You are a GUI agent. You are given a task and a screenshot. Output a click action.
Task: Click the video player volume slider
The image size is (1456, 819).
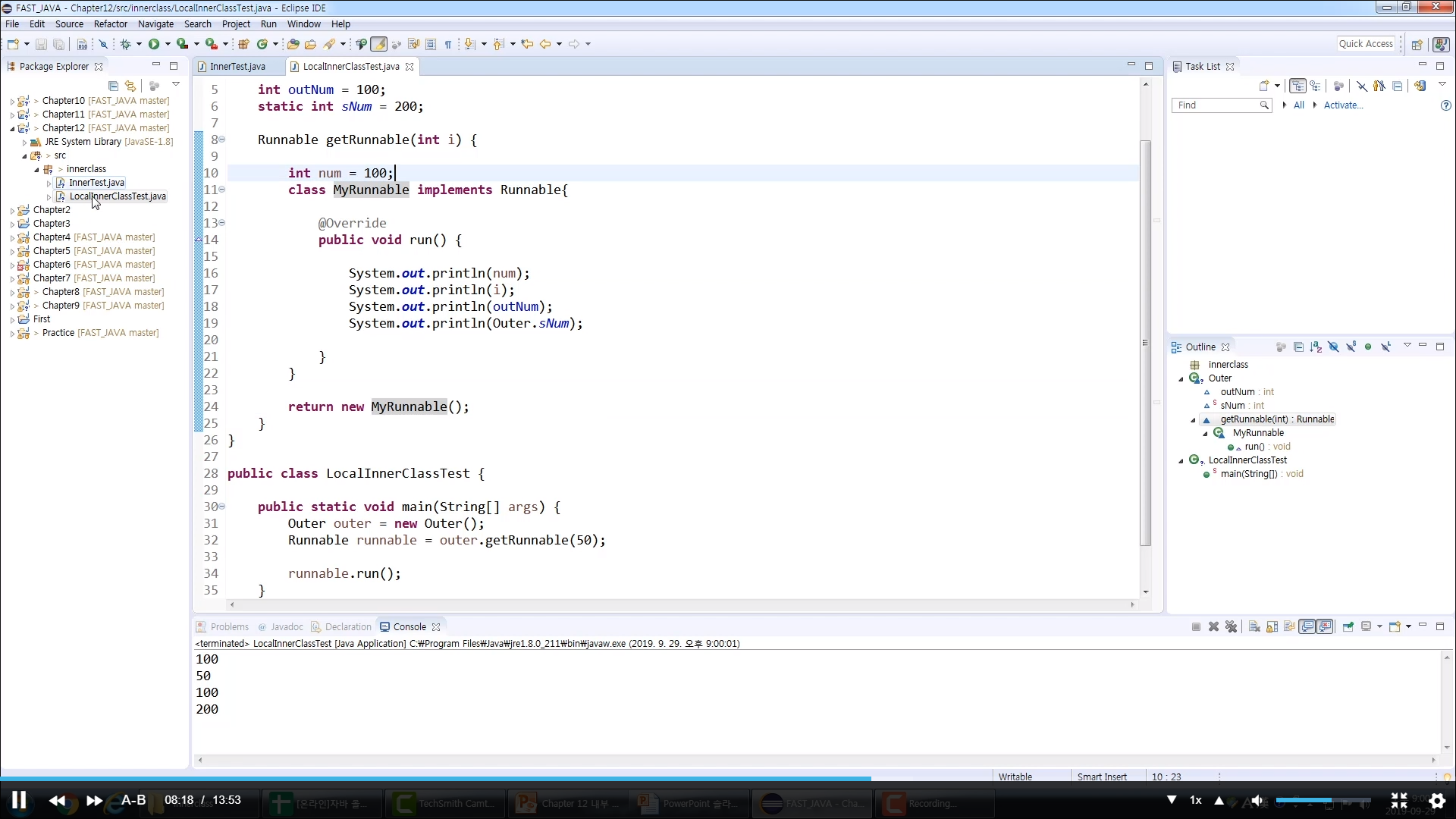pos(1322,800)
